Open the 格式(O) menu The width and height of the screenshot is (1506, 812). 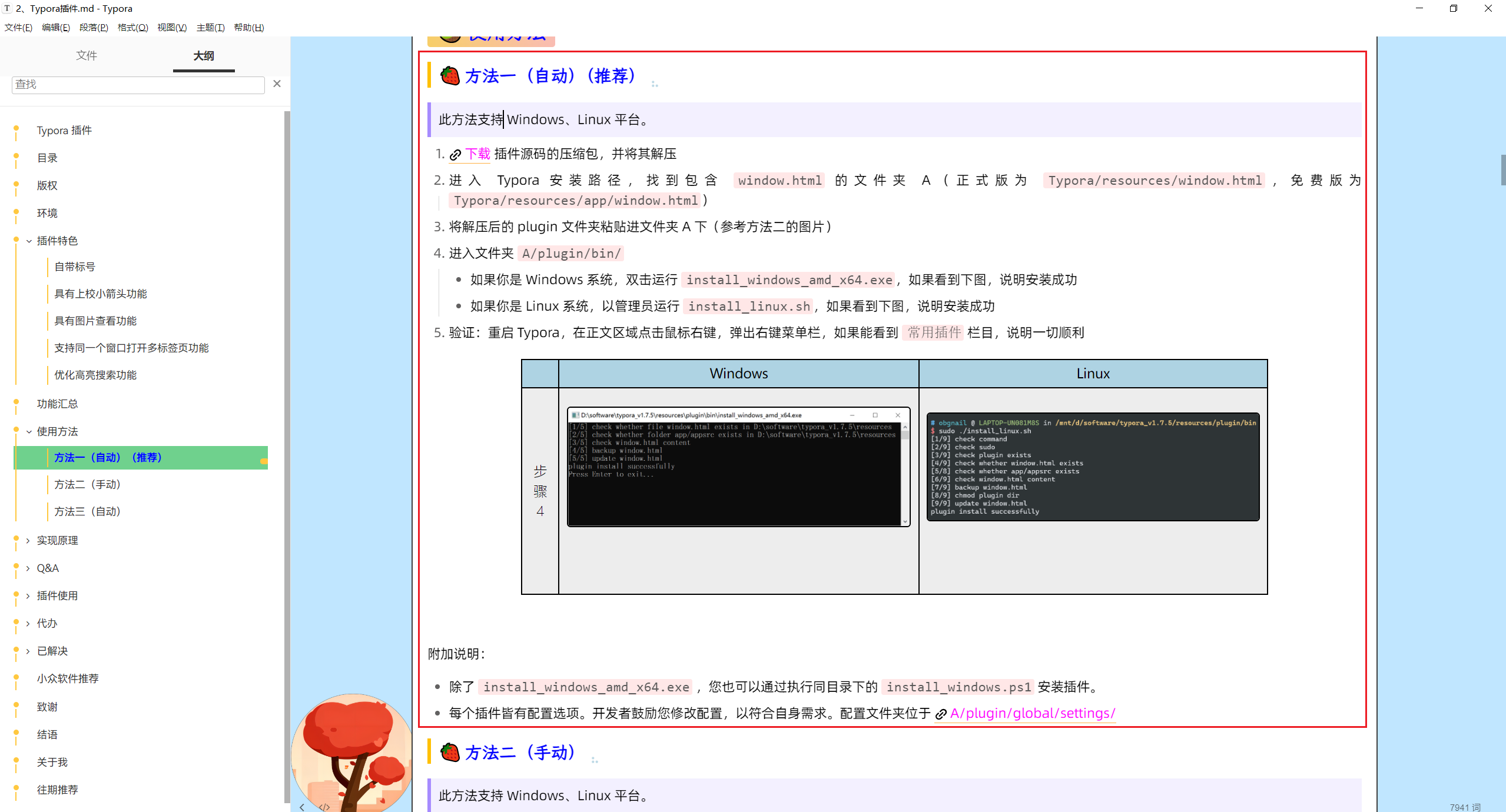click(132, 28)
